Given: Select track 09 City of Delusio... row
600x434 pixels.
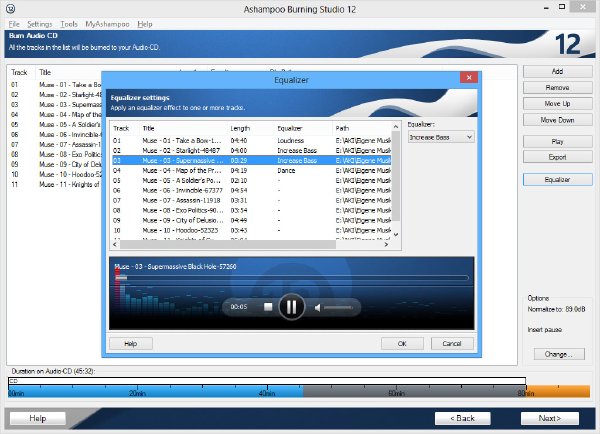Looking at the screenshot, I should coord(252,220).
